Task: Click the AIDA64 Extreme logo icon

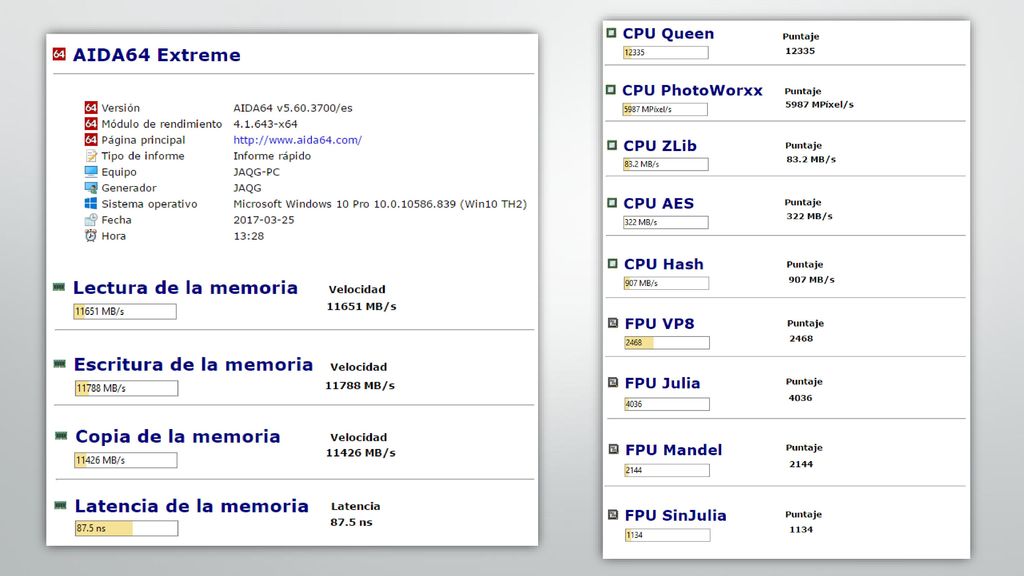Action: pyautogui.click(x=59, y=54)
